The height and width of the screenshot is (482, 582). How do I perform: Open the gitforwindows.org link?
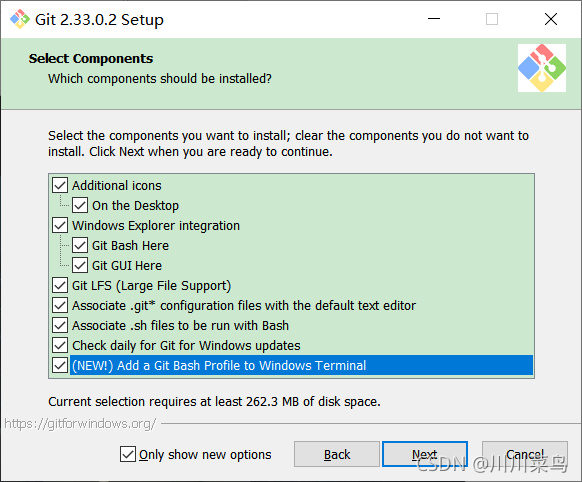point(80,423)
